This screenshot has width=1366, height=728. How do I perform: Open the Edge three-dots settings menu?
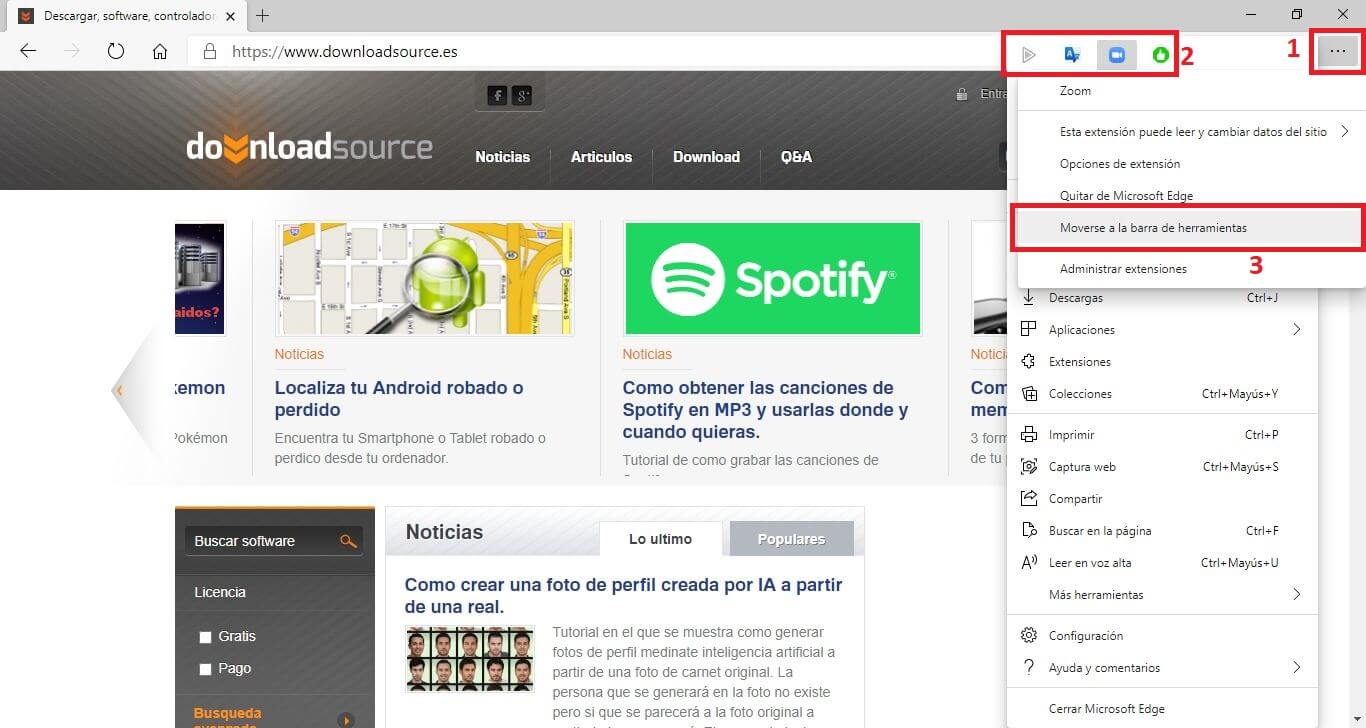pyautogui.click(x=1338, y=51)
